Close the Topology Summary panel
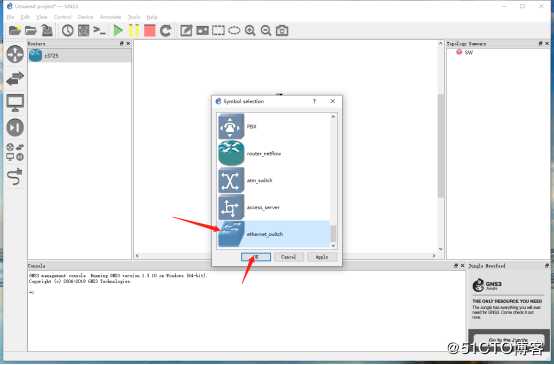Viewport: 554px width, 365px height. coord(547,43)
